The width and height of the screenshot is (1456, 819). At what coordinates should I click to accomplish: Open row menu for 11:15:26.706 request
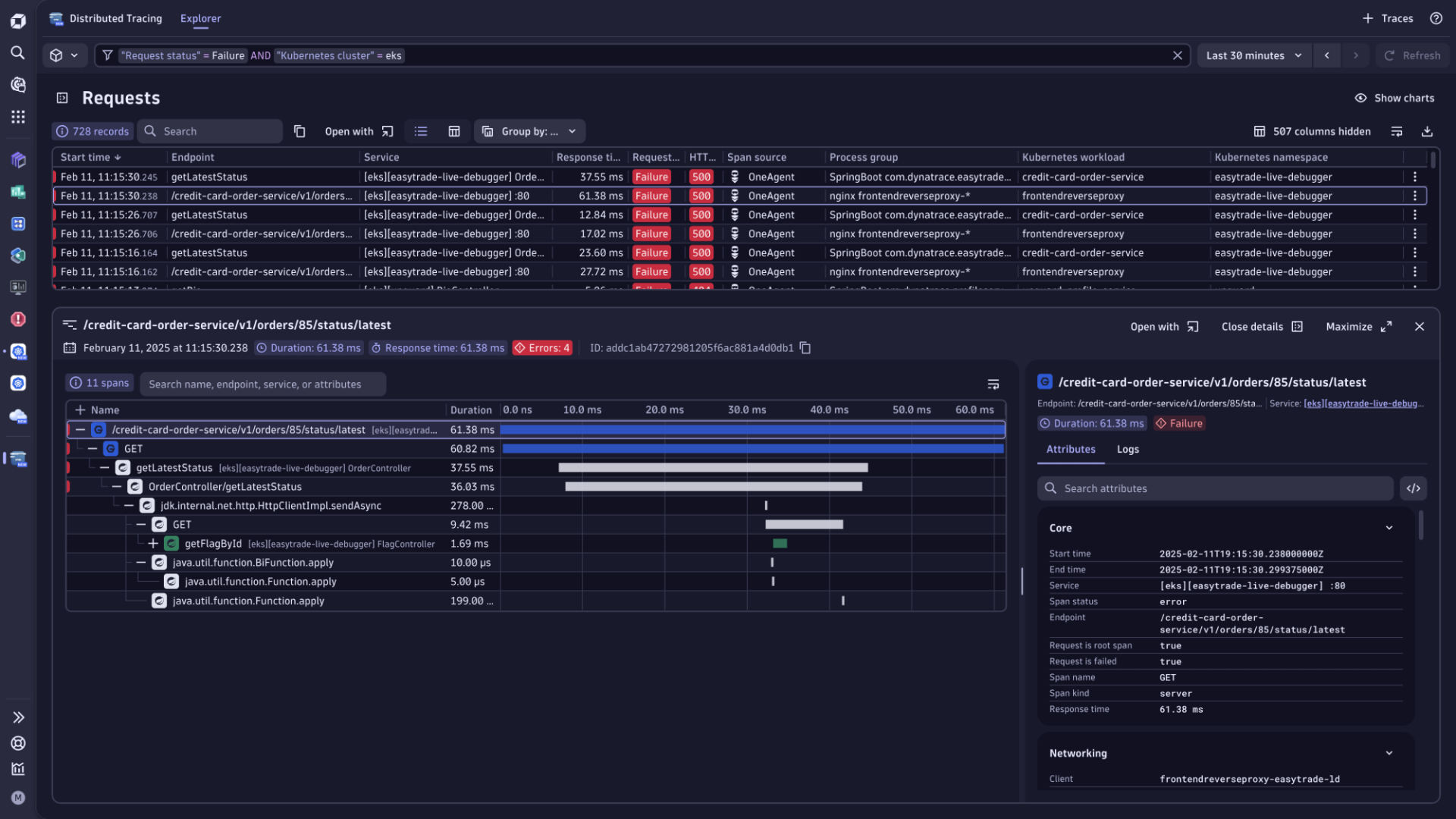[1414, 234]
